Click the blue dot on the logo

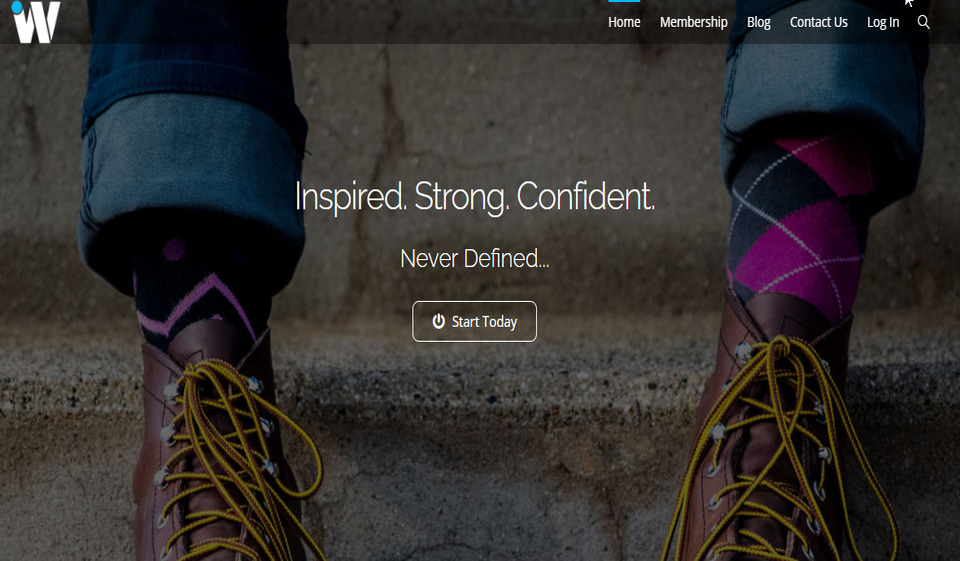pos(17,7)
